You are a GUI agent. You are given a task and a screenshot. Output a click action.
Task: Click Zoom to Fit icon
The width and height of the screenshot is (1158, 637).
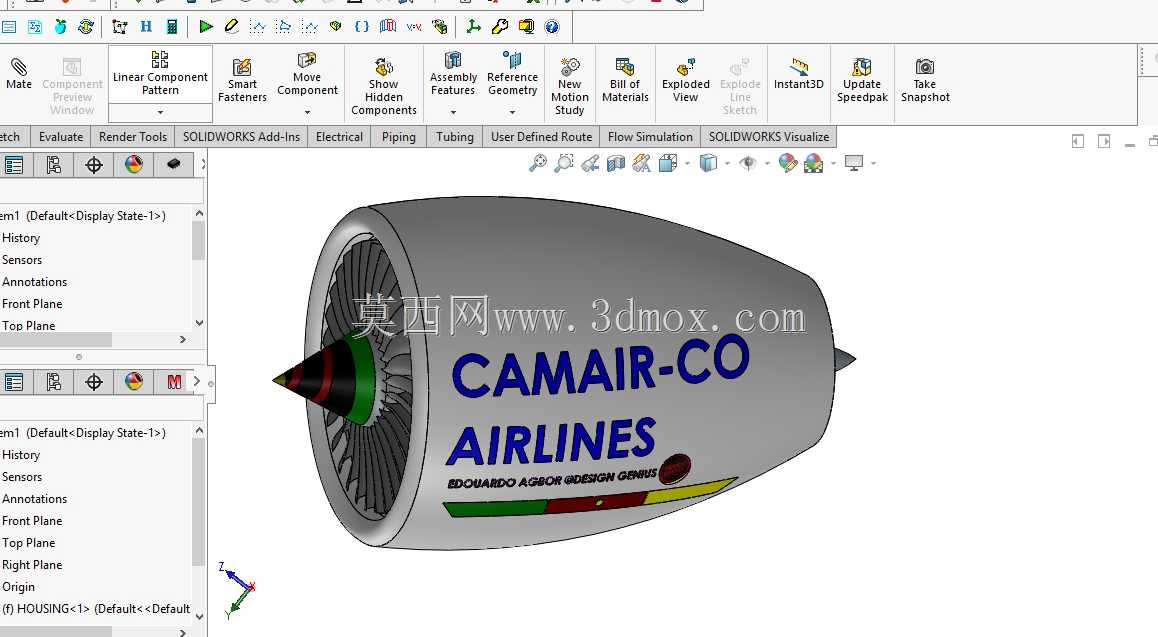(538, 163)
